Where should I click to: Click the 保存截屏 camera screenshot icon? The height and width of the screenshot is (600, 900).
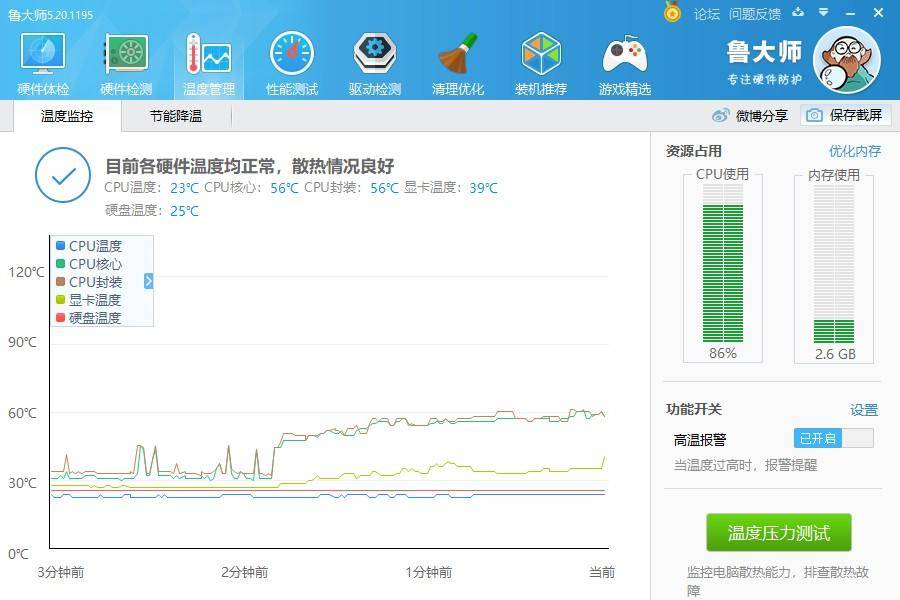click(x=816, y=115)
